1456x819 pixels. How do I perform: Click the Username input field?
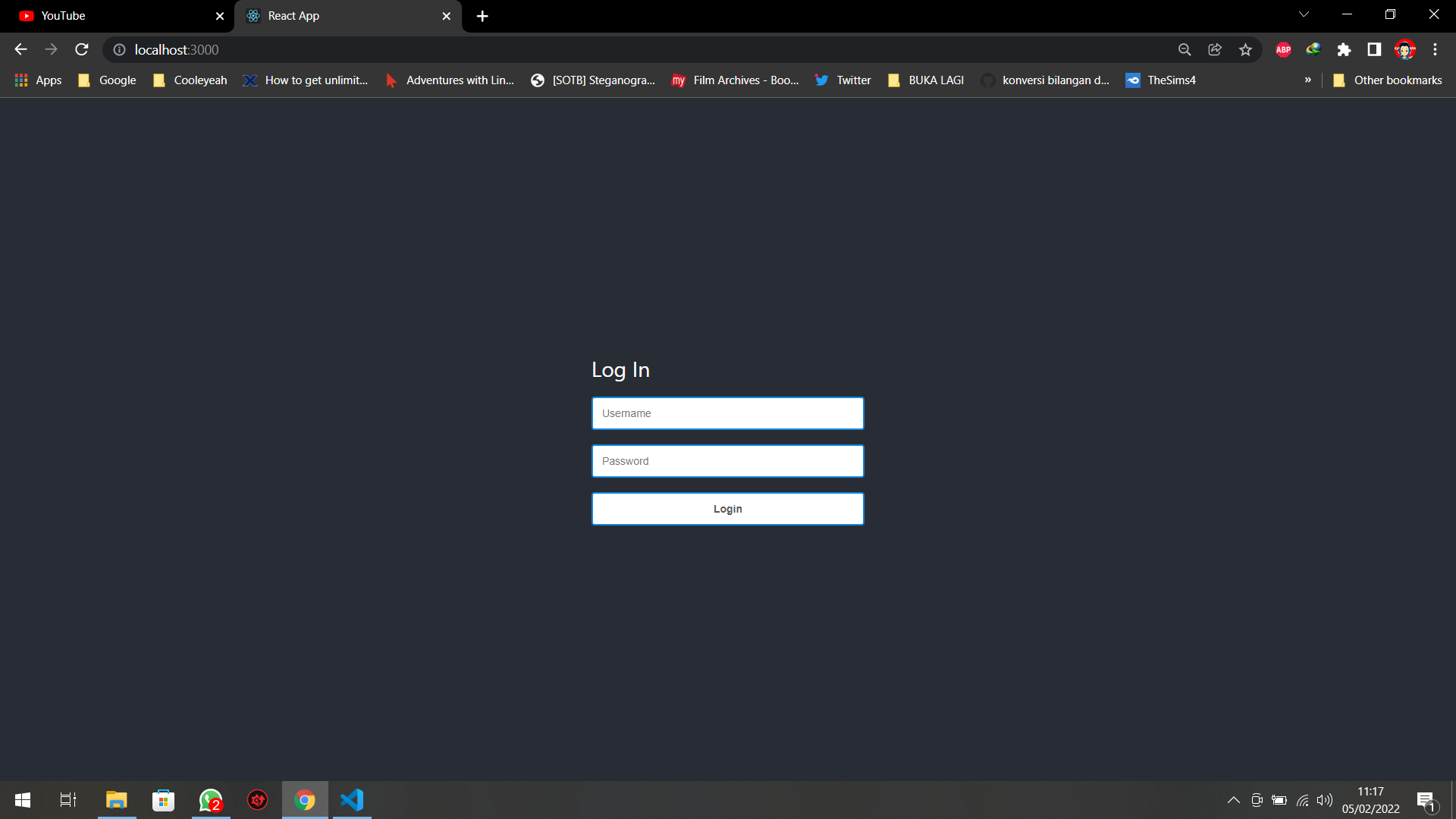(x=727, y=413)
